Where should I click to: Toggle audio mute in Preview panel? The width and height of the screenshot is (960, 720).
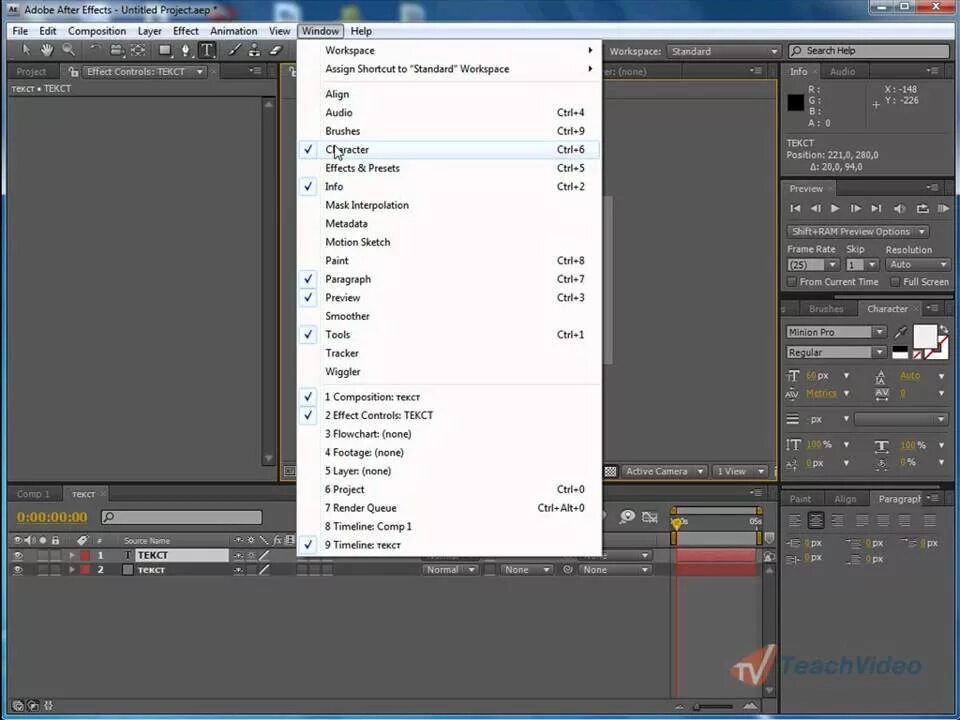point(899,209)
